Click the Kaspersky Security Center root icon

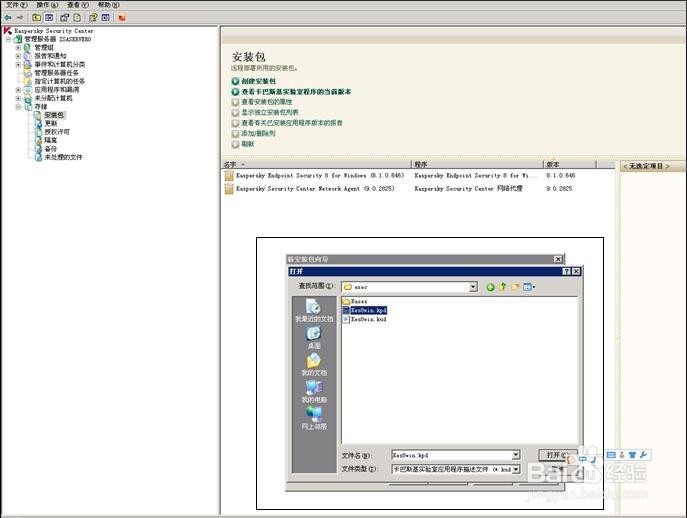[7, 31]
